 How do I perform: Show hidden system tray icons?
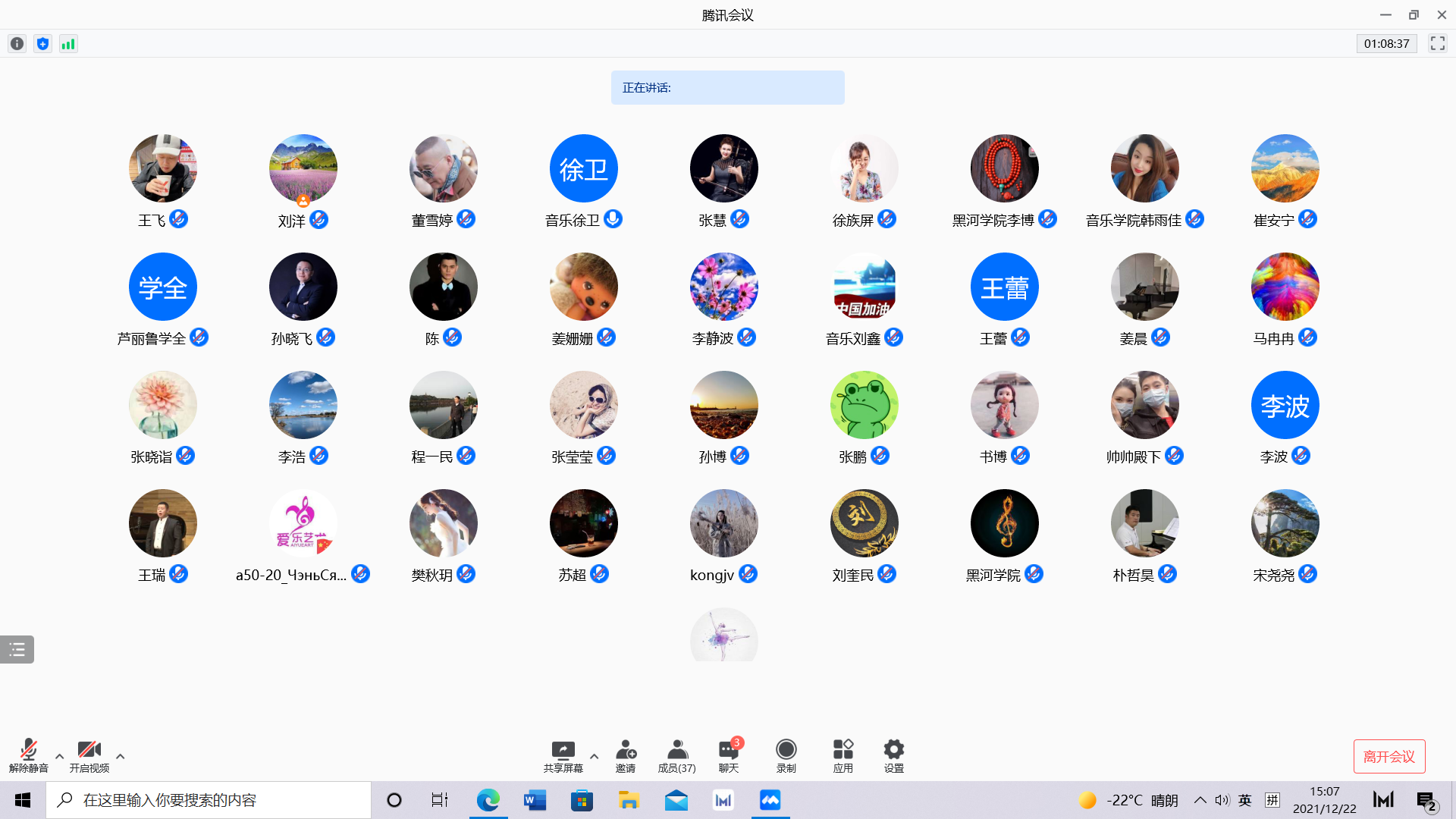pyautogui.click(x=1200, y=800)
